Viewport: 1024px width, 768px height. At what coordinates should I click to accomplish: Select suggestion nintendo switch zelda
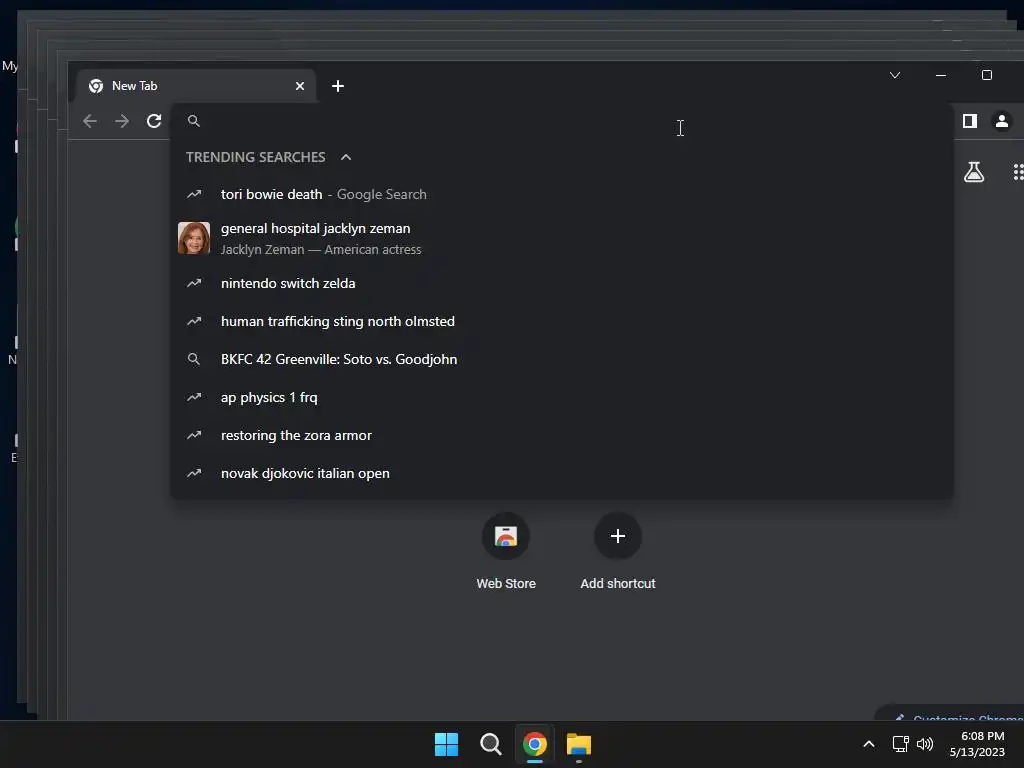[x=562, y=283]
